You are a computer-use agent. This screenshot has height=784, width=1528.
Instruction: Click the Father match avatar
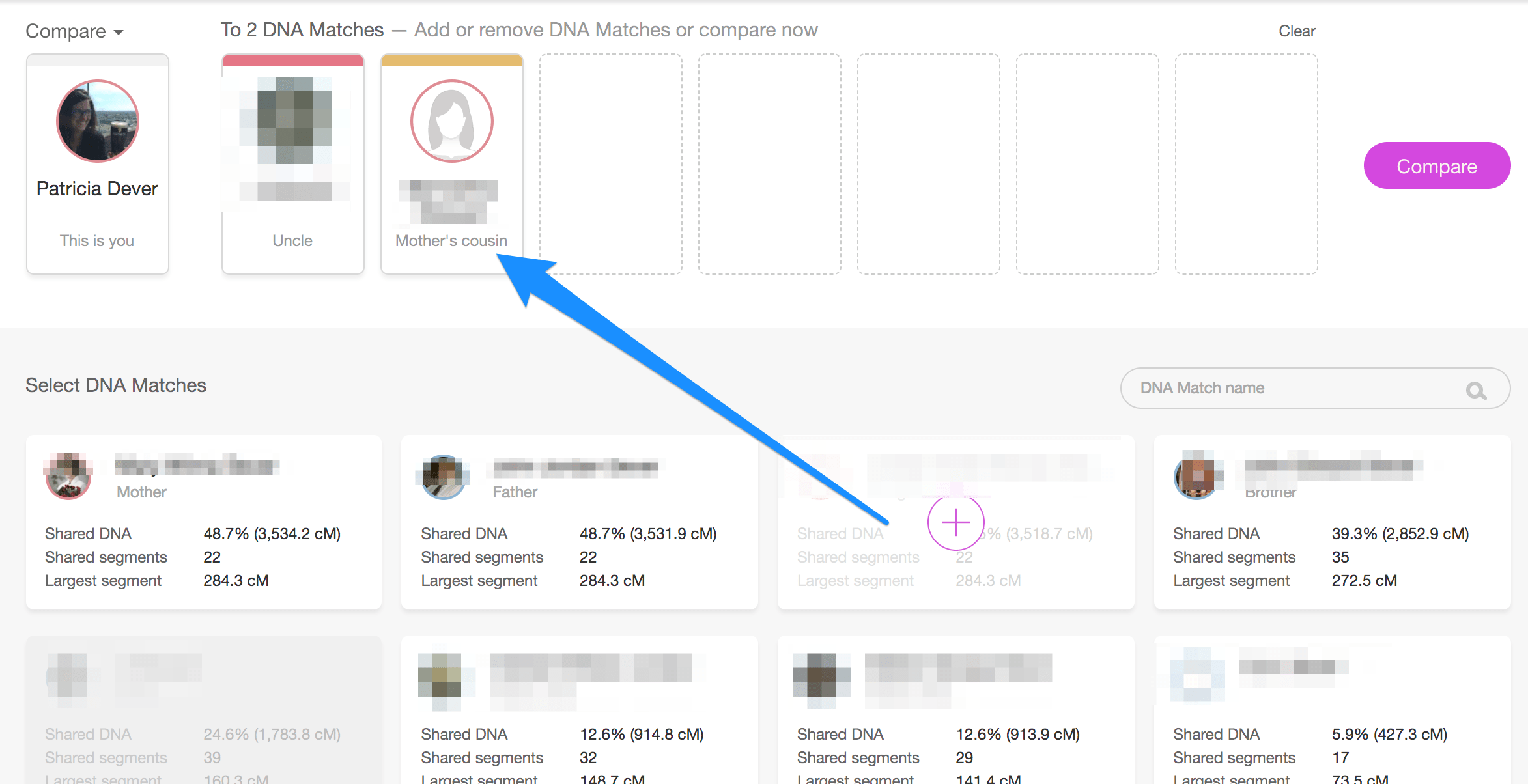click(444, 477)
